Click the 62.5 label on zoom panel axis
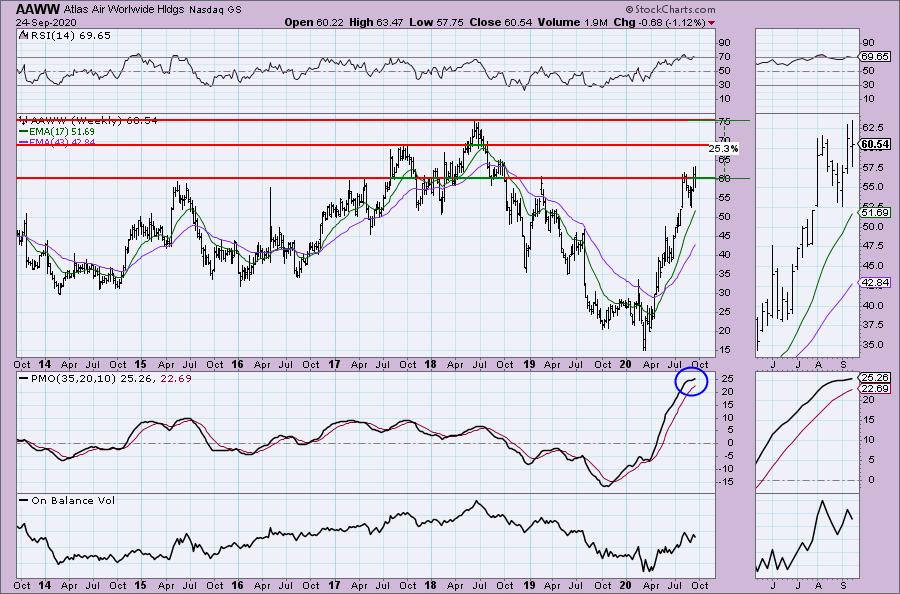900x594 pixels. (x=872, y=127)
